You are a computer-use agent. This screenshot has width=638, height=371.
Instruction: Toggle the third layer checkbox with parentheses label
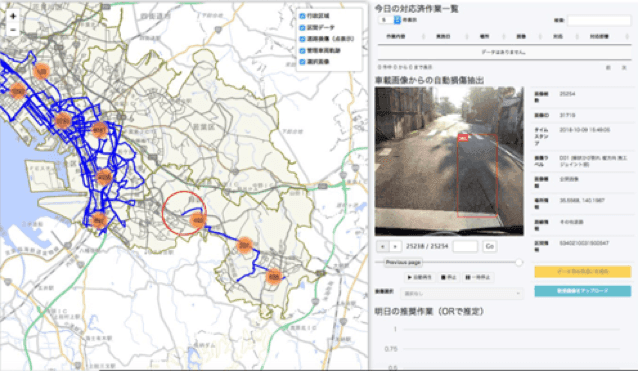pyautogui.click(x=302, y=39)
